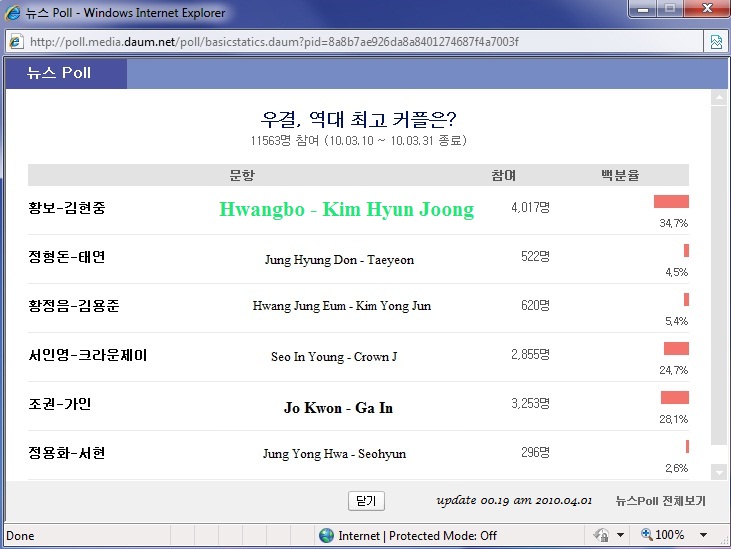Click the 5.4% bar for 황정음-김용준
The image size is (731, 549).
click(686, 300)
